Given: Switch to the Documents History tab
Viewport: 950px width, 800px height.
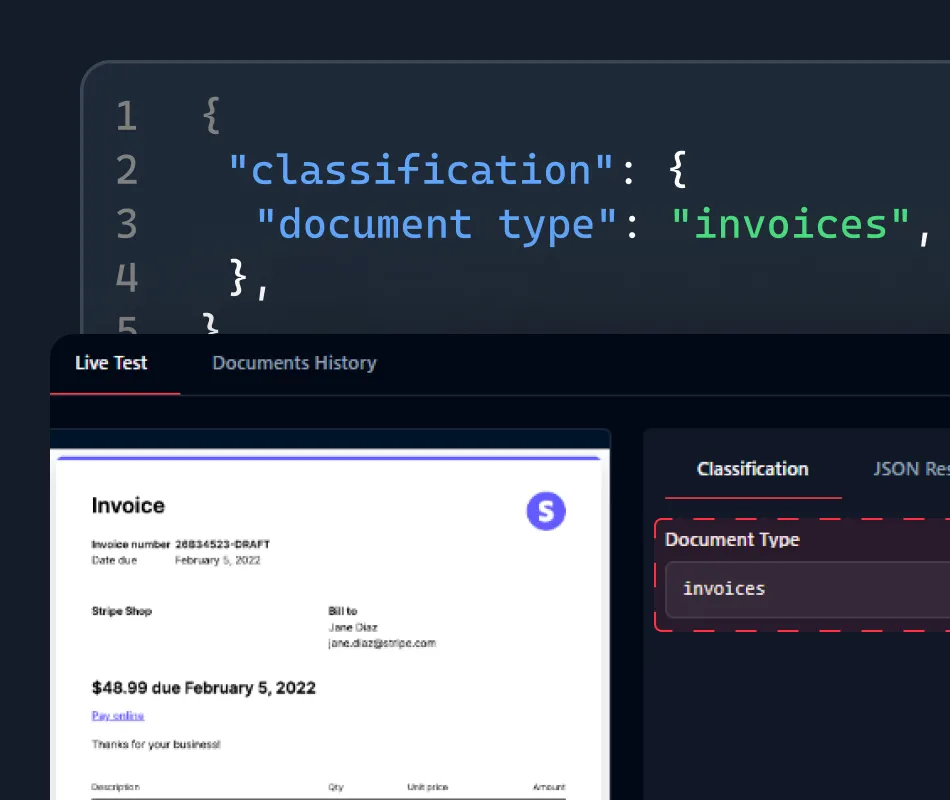Looking at the screenshot, I should coord(294,363).
